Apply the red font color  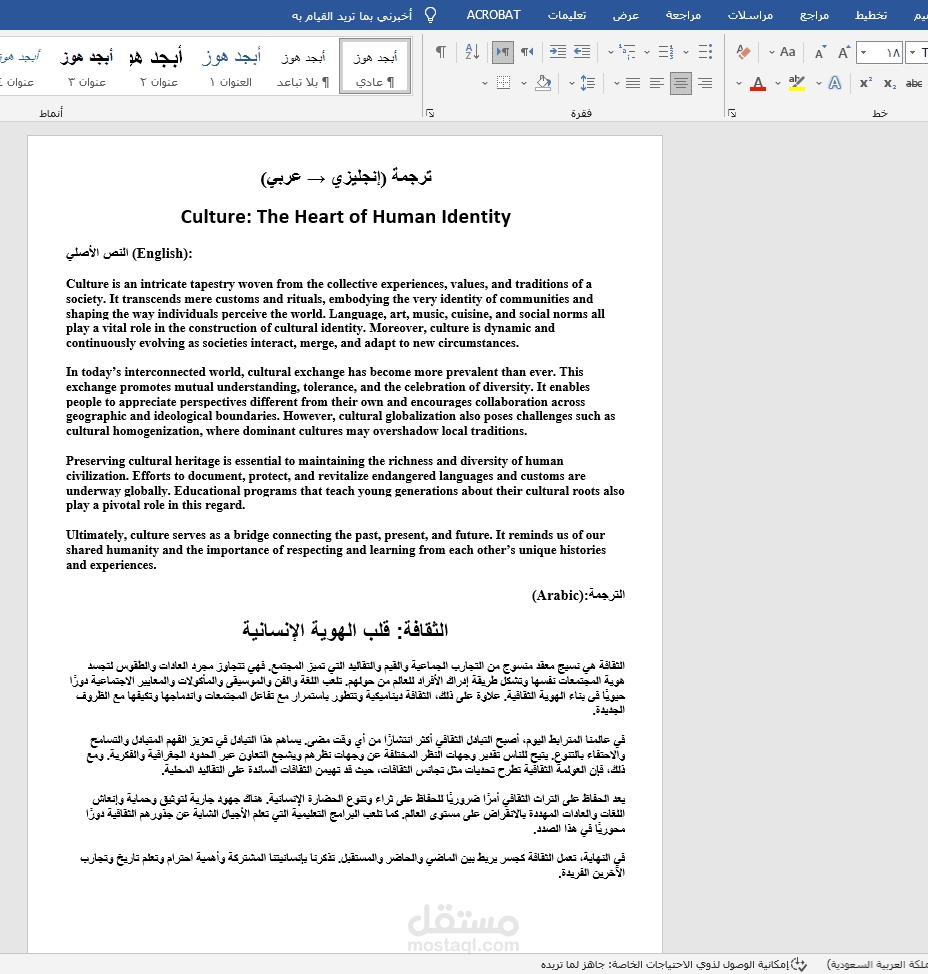(758, 83)
